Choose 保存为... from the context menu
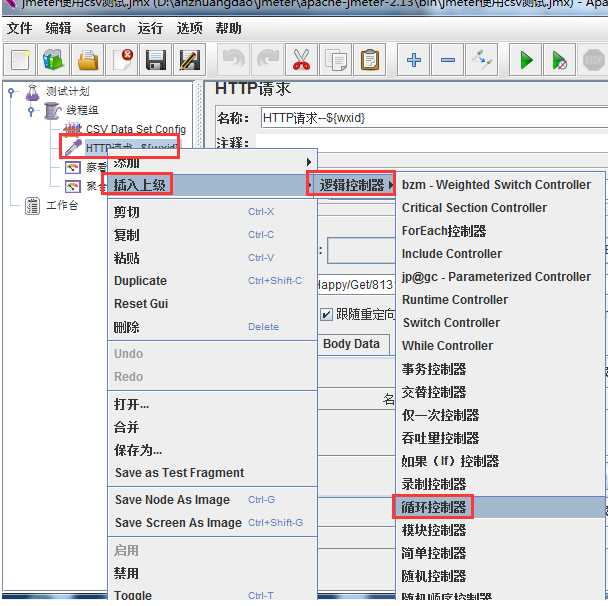This screenshot has height=606, width=616. pyautogui.click(x=213, y=450)
